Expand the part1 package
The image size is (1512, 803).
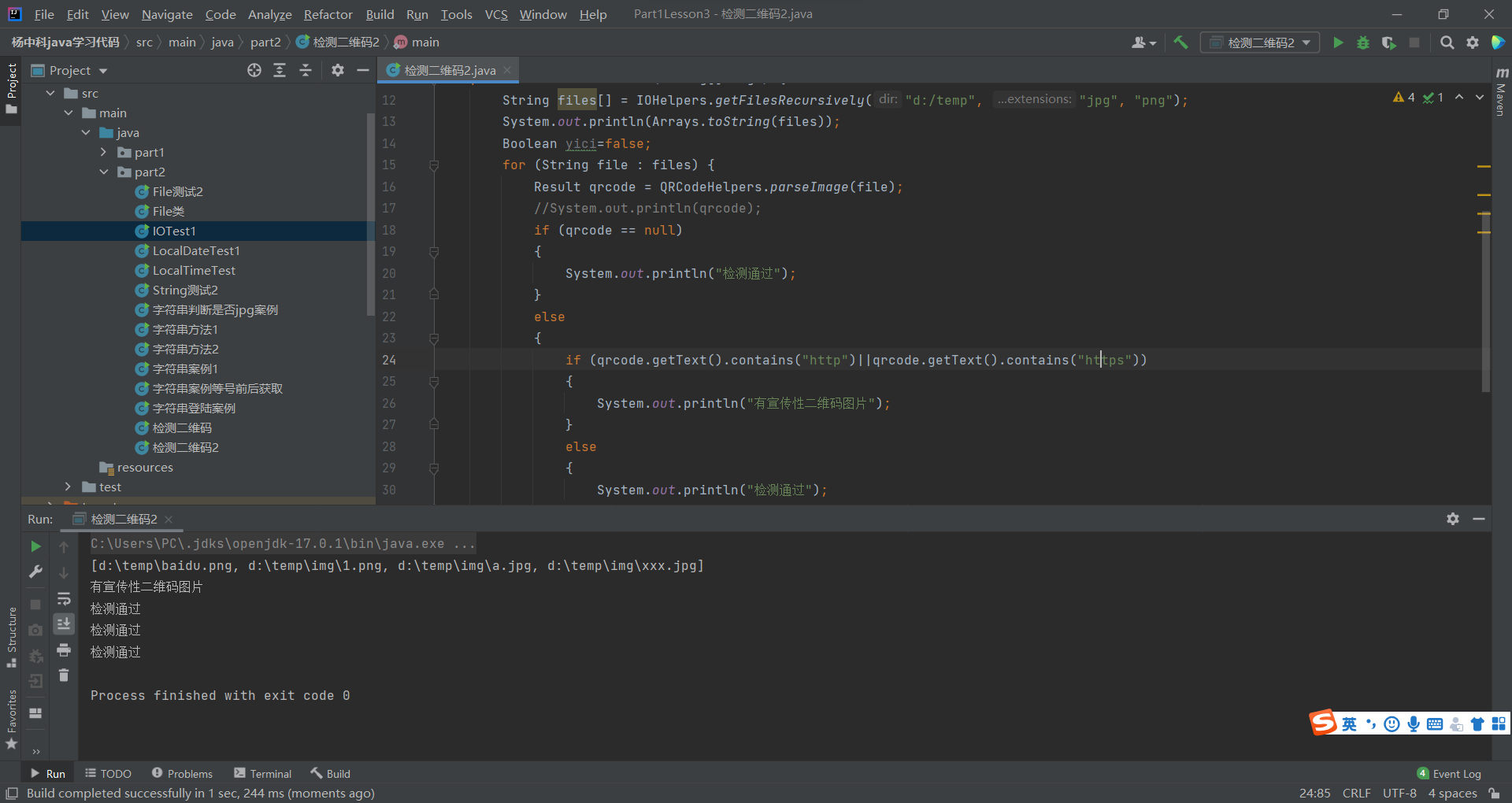tap(103, 152)
